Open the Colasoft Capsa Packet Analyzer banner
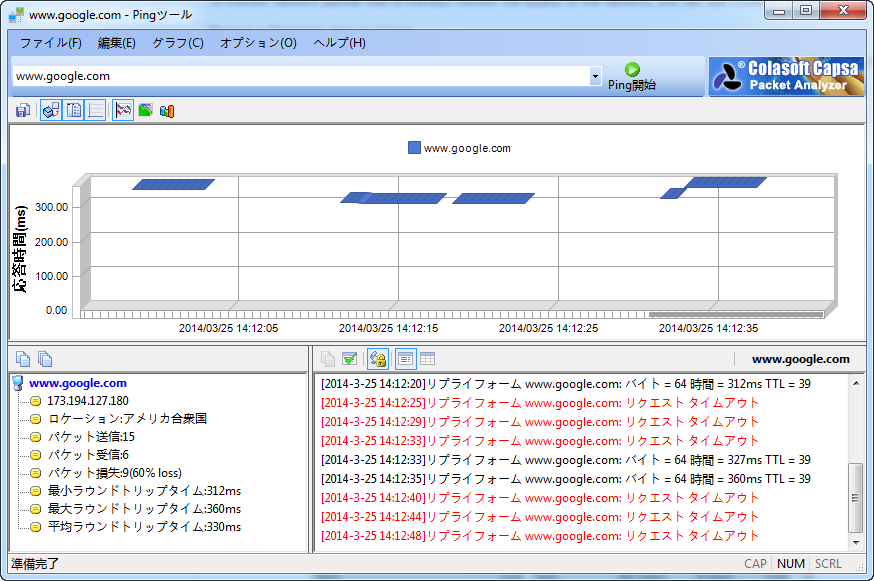The height and width of the screenshot is (581, 874). [786, 76]
